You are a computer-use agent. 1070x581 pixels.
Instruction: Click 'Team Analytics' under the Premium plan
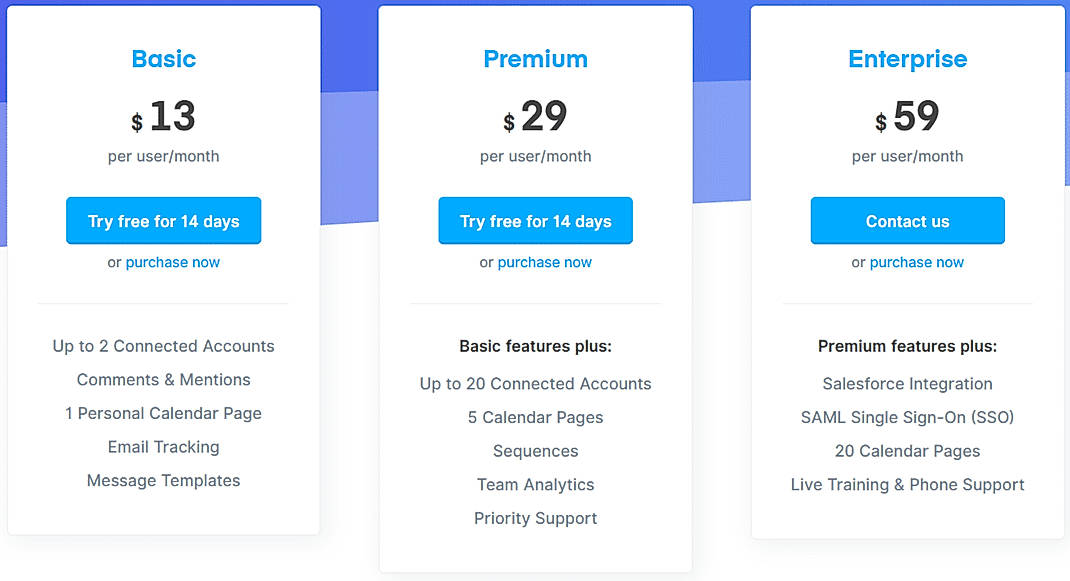point(535,484)
